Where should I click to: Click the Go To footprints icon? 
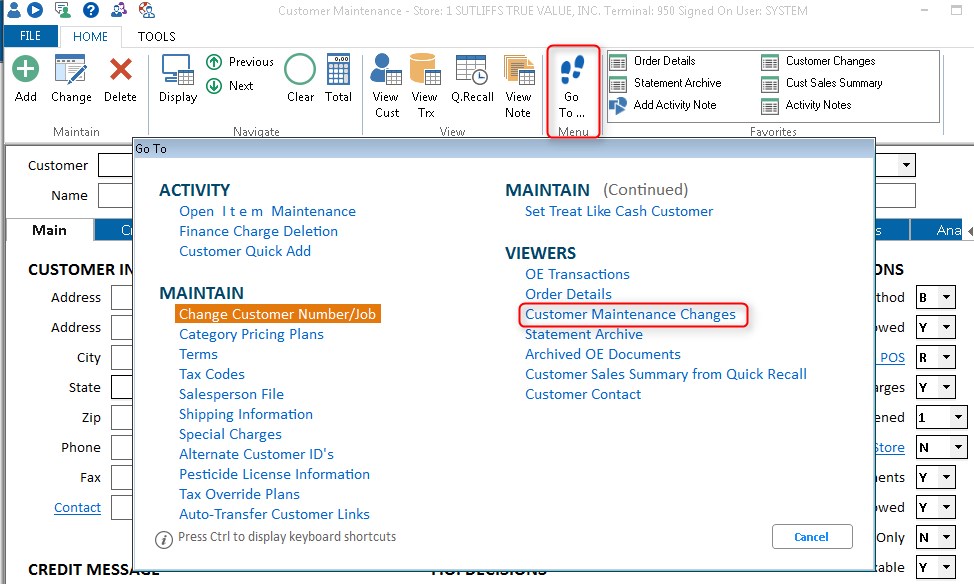[x=572, y=72]
